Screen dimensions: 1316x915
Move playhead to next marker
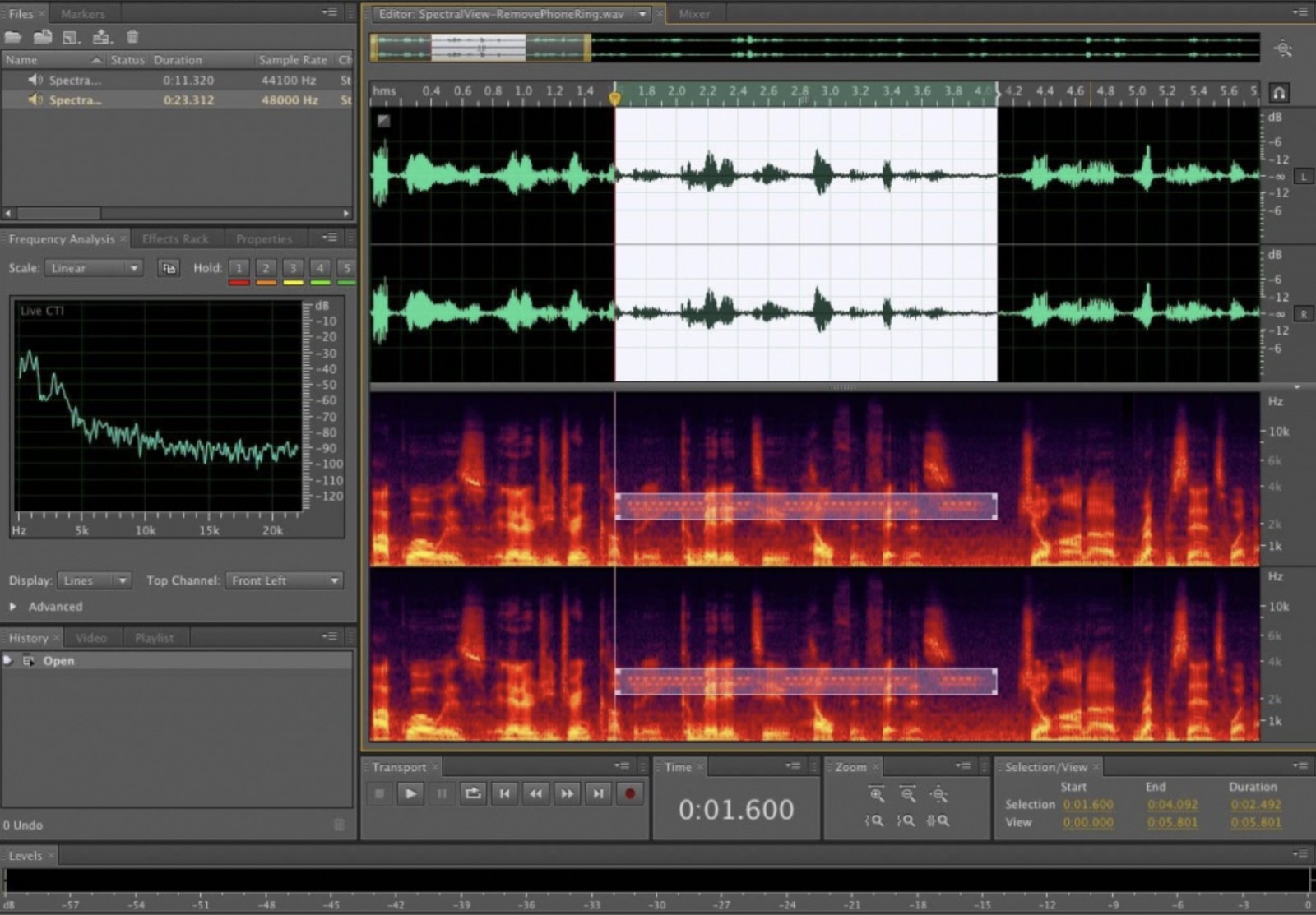pyautogui.click(x=598, y=793)
